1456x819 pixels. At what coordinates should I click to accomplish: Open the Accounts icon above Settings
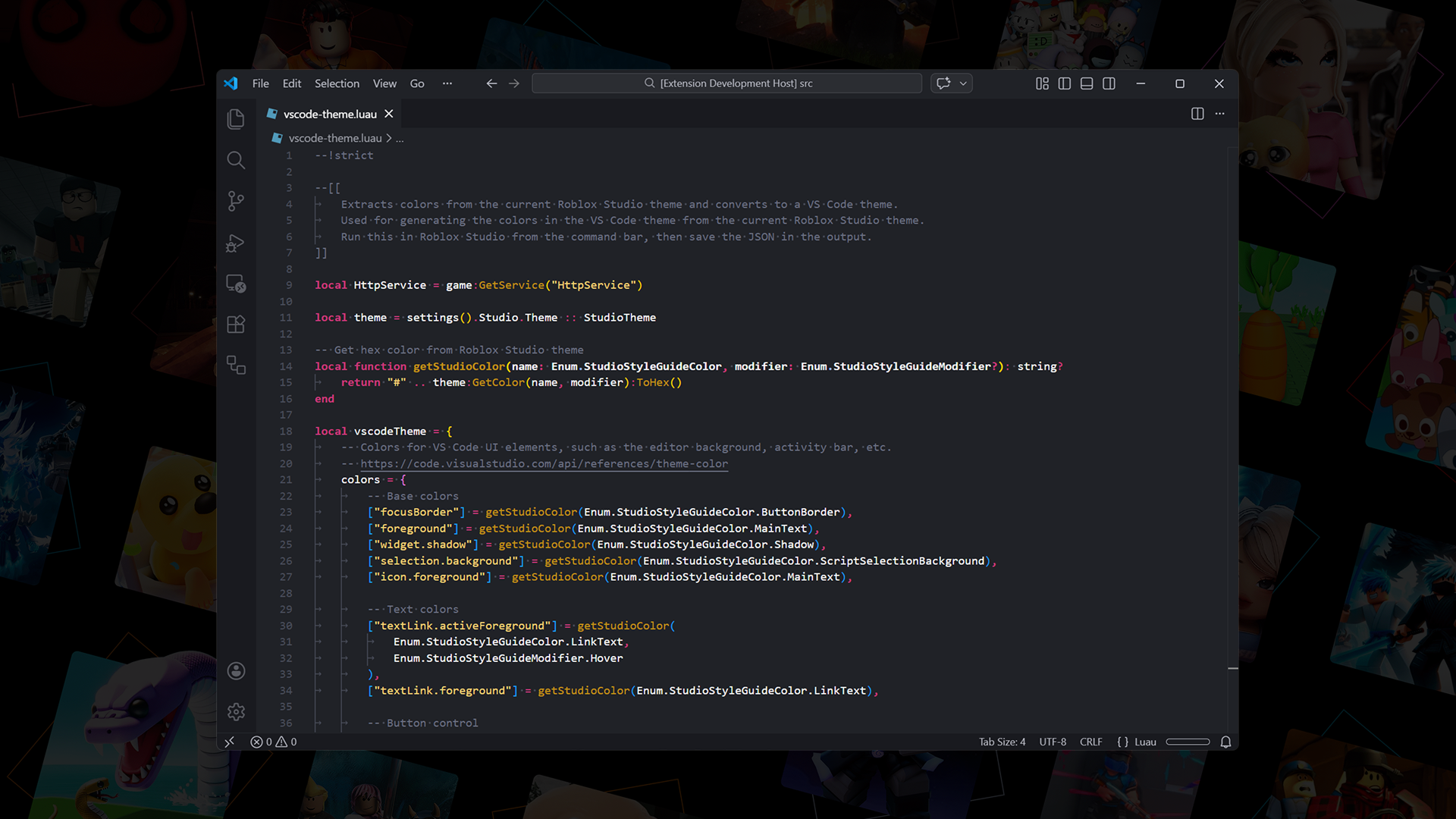[x=236, y=670]
